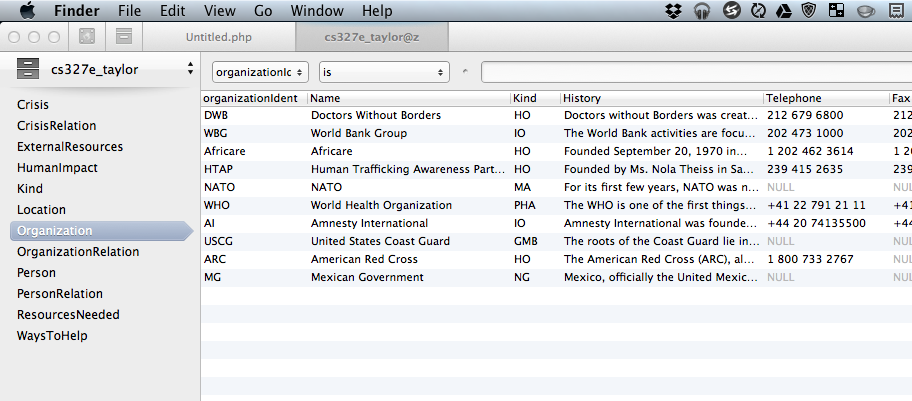Viewport: 912px width, 401px height.
Task: Click the receipt-shaped icon in menu bar
Action: click(896, 10)
